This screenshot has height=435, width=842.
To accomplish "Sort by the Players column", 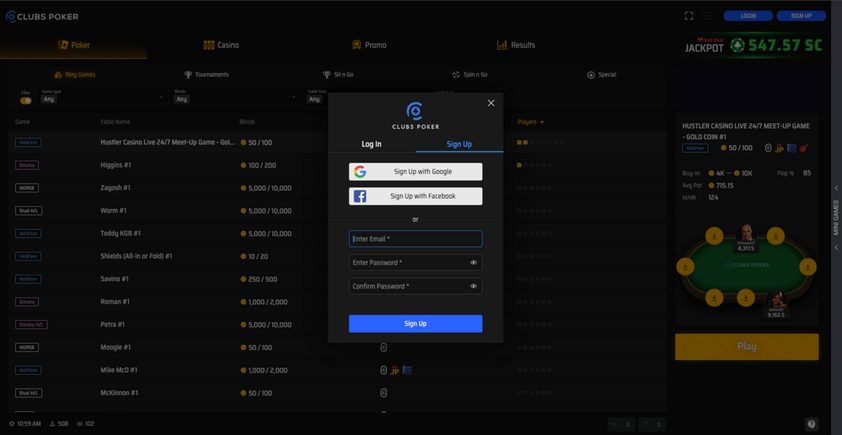I will (x=531, y=122).
